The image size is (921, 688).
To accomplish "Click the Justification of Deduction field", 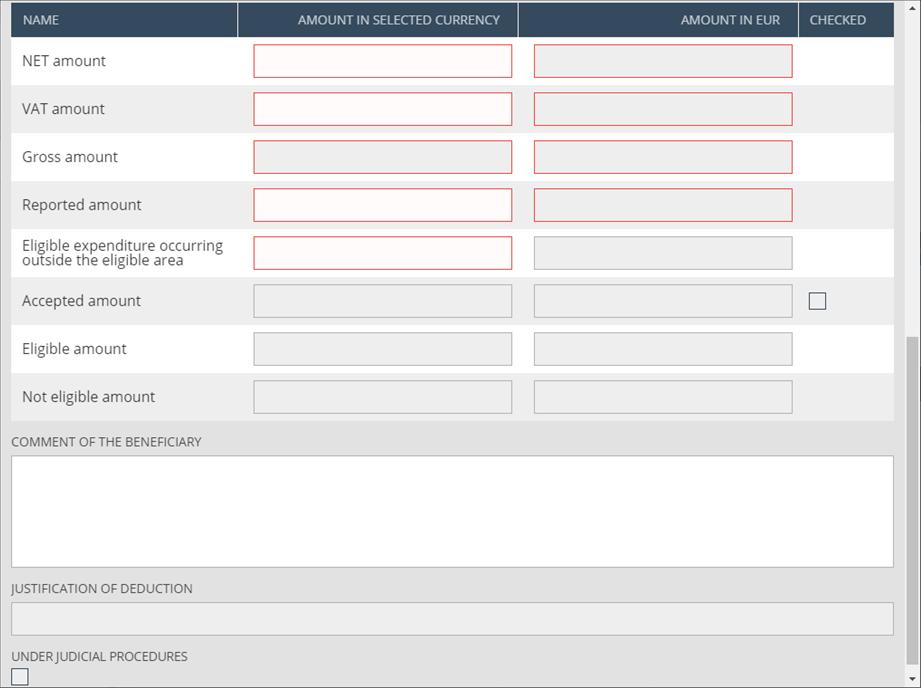I will tap(452, 619).
